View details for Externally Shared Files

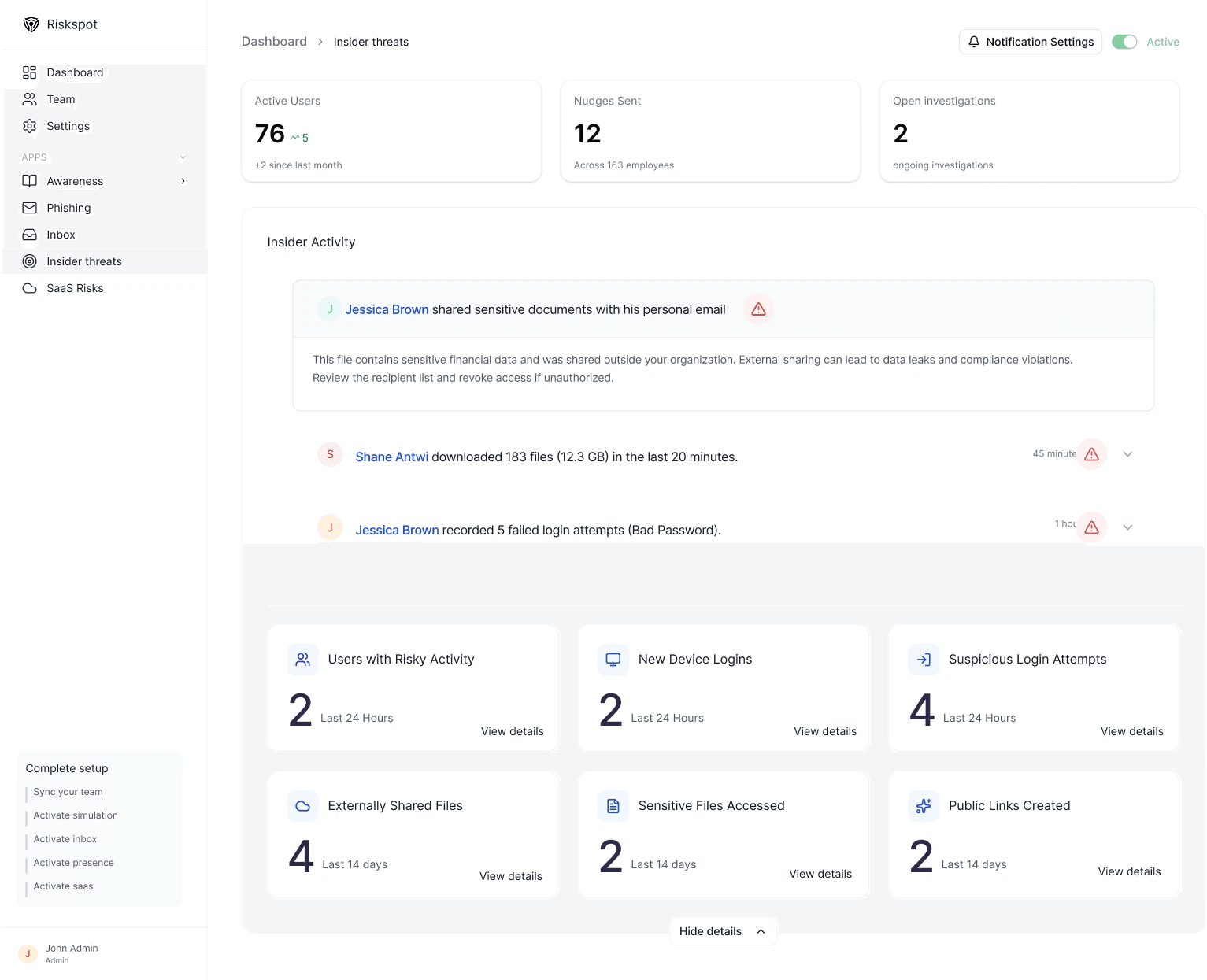(511, 876)
